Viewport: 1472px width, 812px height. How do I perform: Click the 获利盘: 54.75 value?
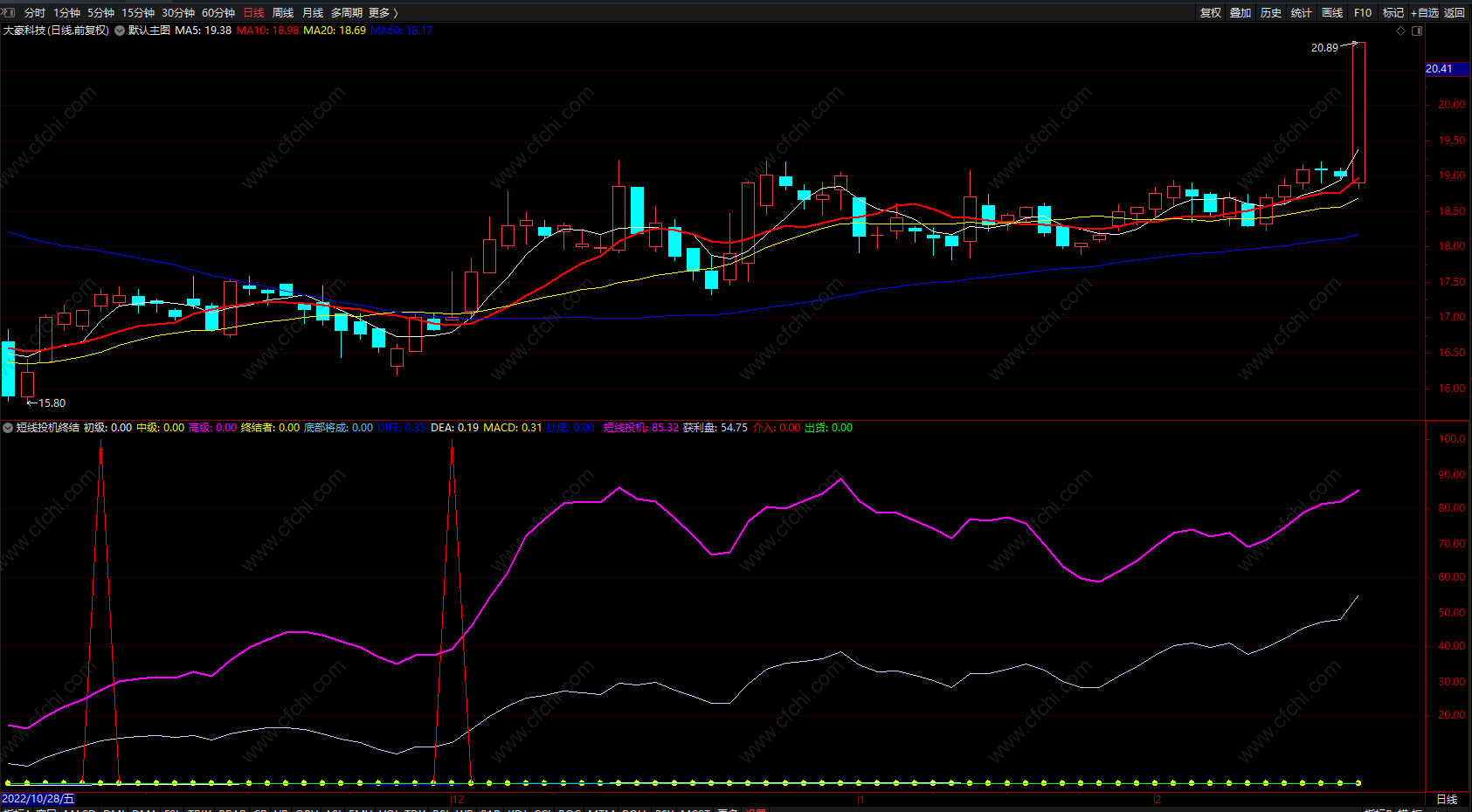[x=715, y=428]
